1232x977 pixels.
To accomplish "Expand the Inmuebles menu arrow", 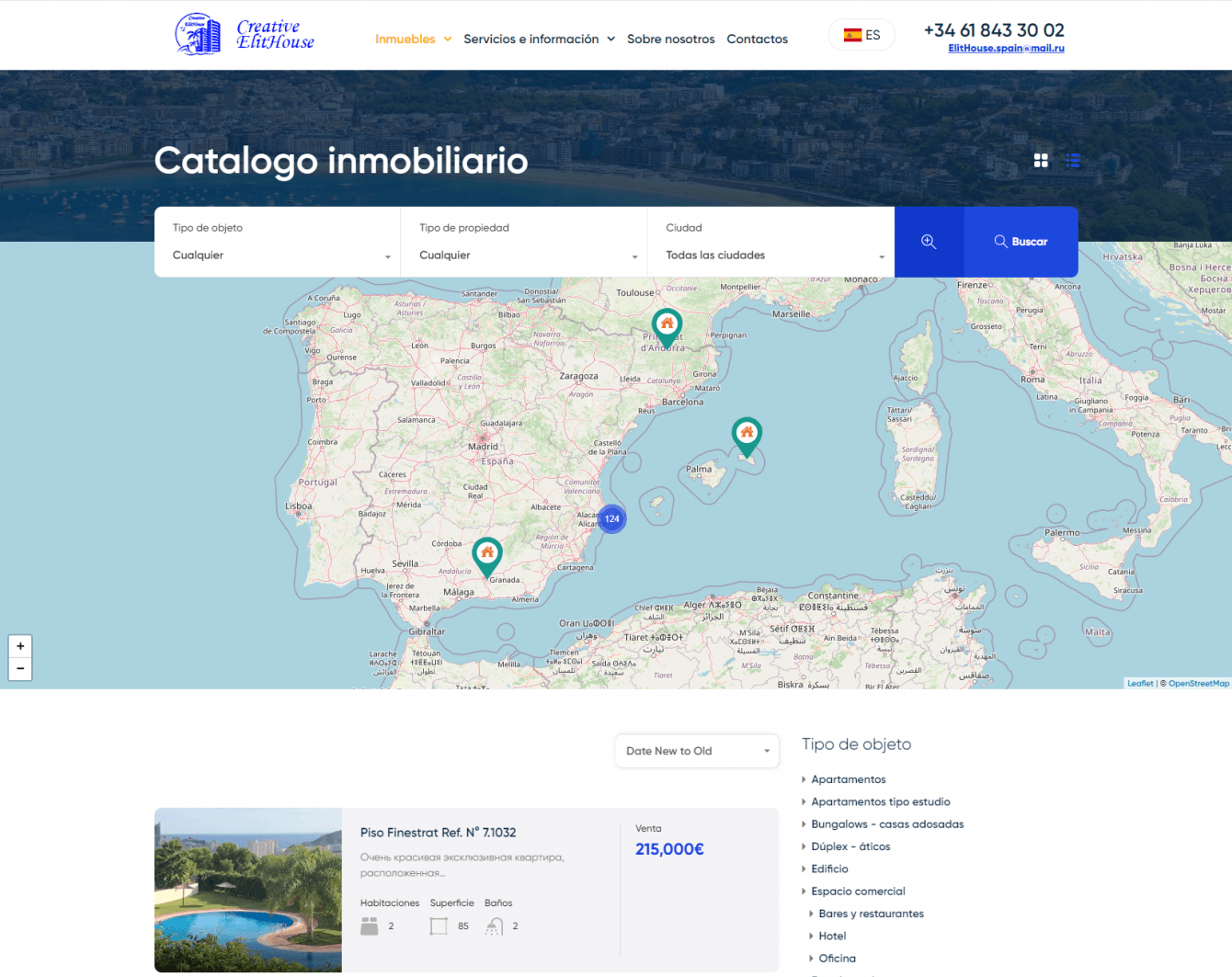I will pyautogui.click(x=448, y=39).
